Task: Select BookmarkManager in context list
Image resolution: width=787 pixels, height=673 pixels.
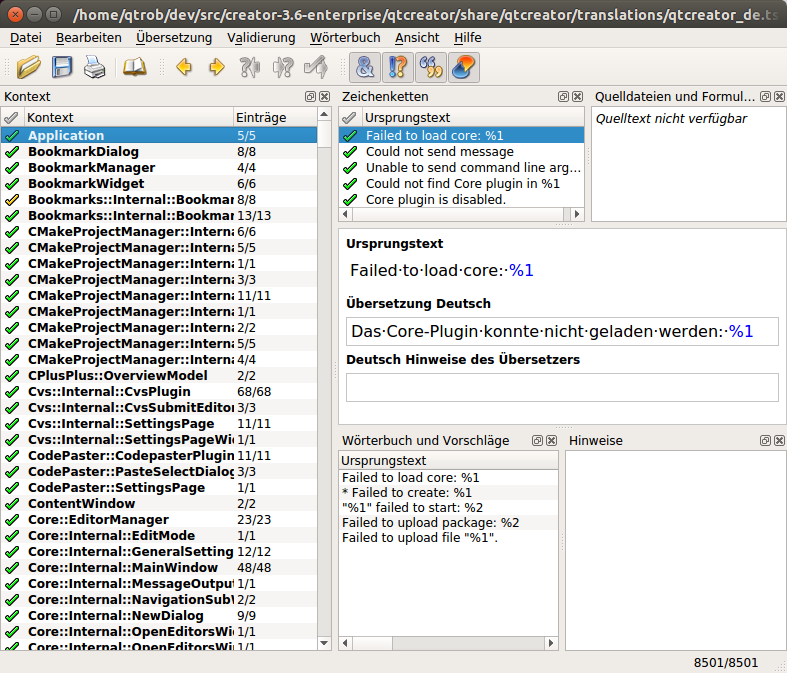Action: [91, 168]
